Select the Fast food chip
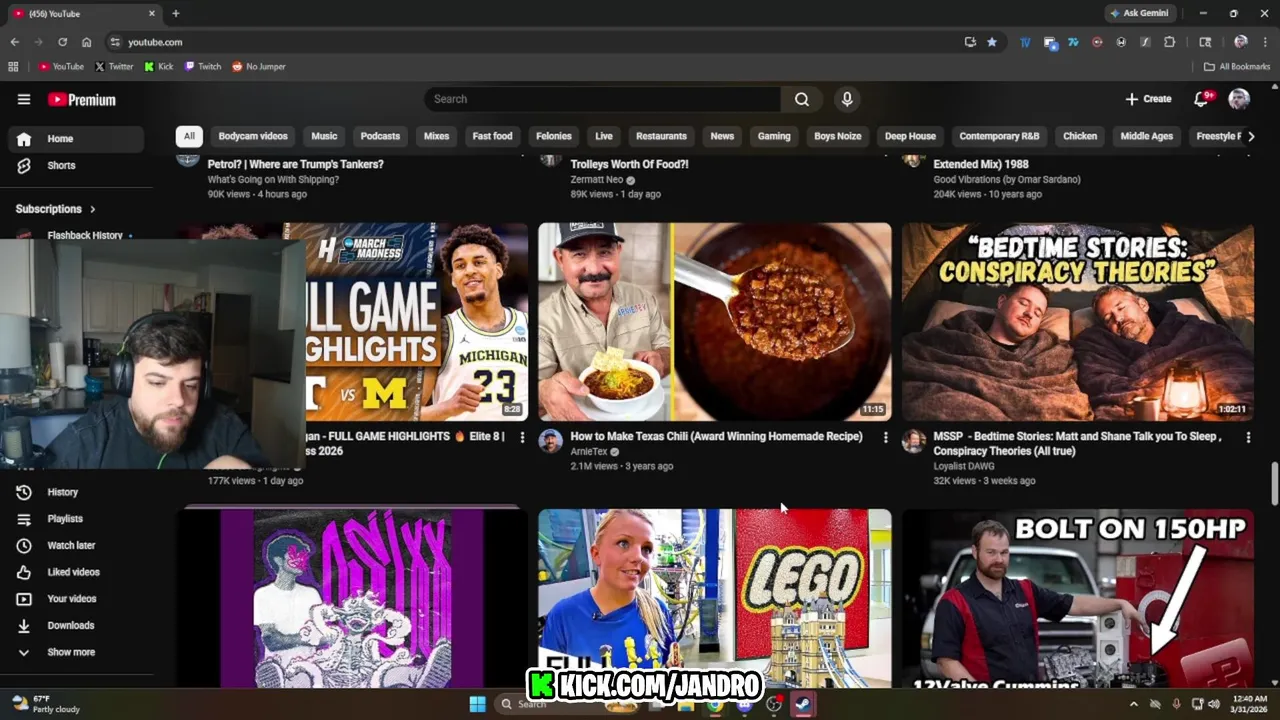The width and height of the screenshot is (1280, 720). click(x=492, y=136)
